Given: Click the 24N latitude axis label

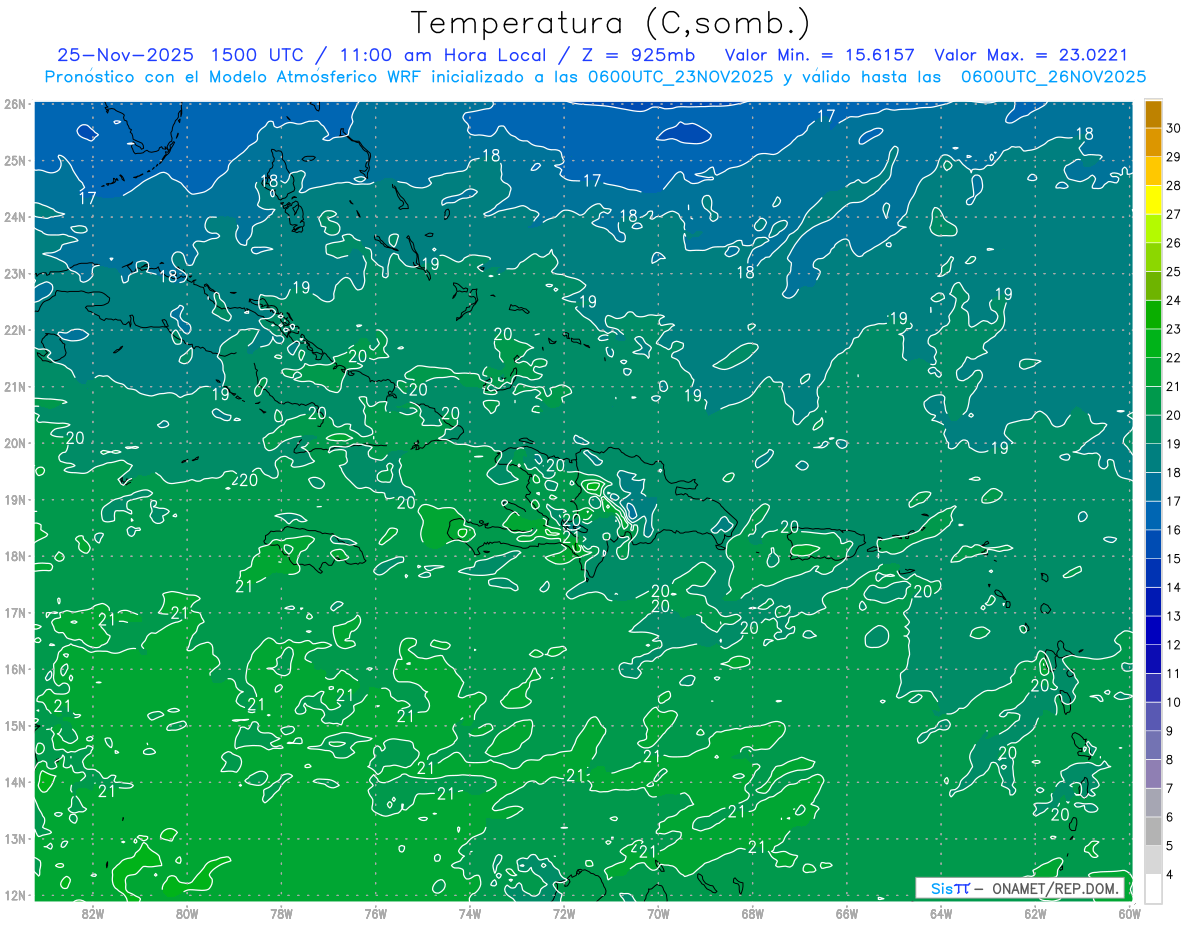Looking at the screenshot, I should pos(15,217).
